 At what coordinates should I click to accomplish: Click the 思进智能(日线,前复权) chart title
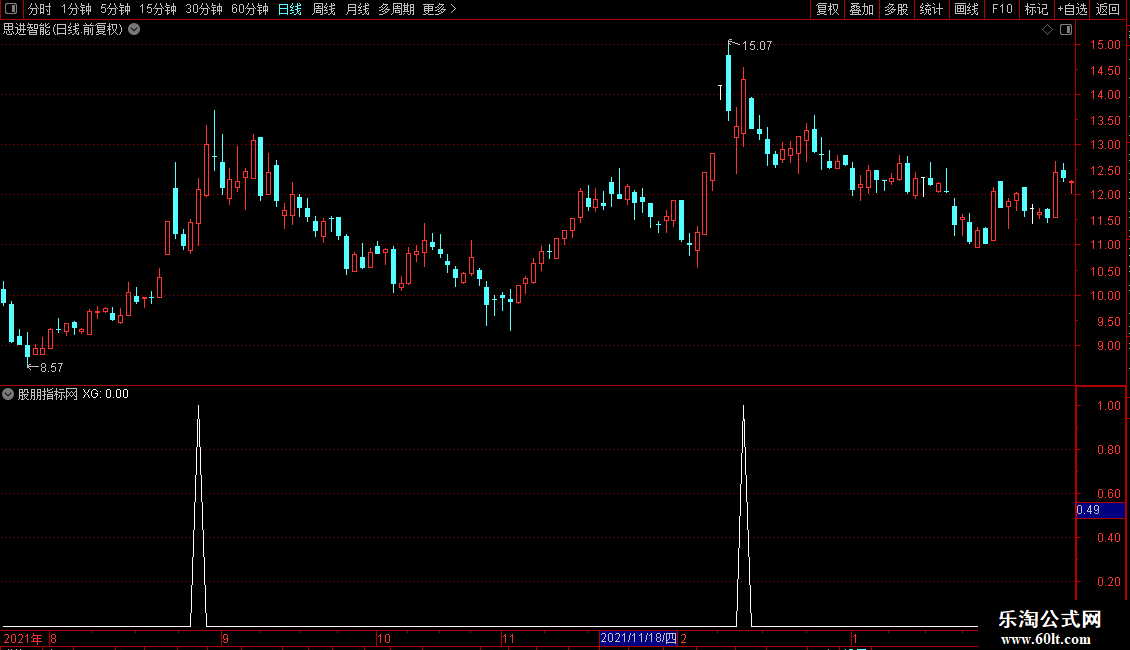tap(63, 30)
